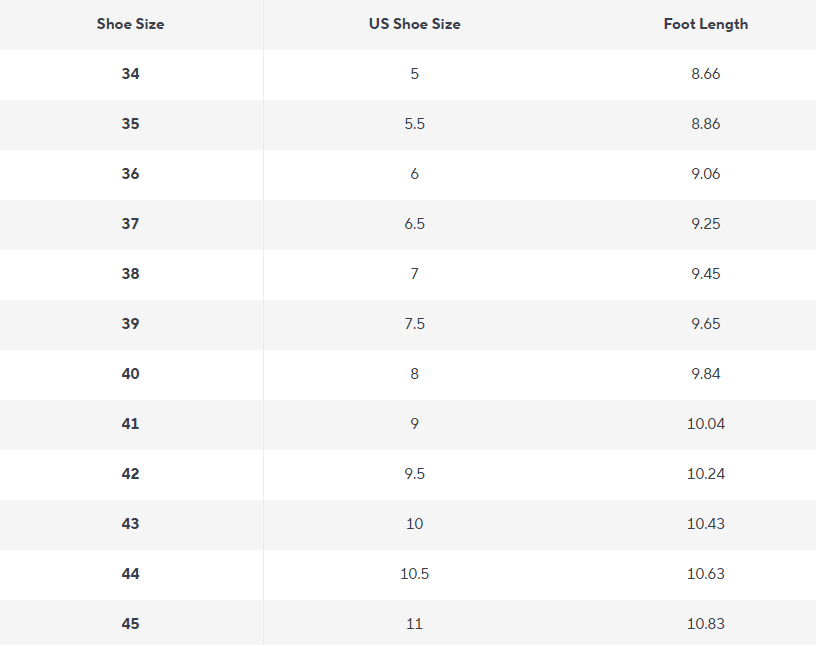Select shoe size 34 cell
Viewport: 819px width, 647px height.
(131, 74)
